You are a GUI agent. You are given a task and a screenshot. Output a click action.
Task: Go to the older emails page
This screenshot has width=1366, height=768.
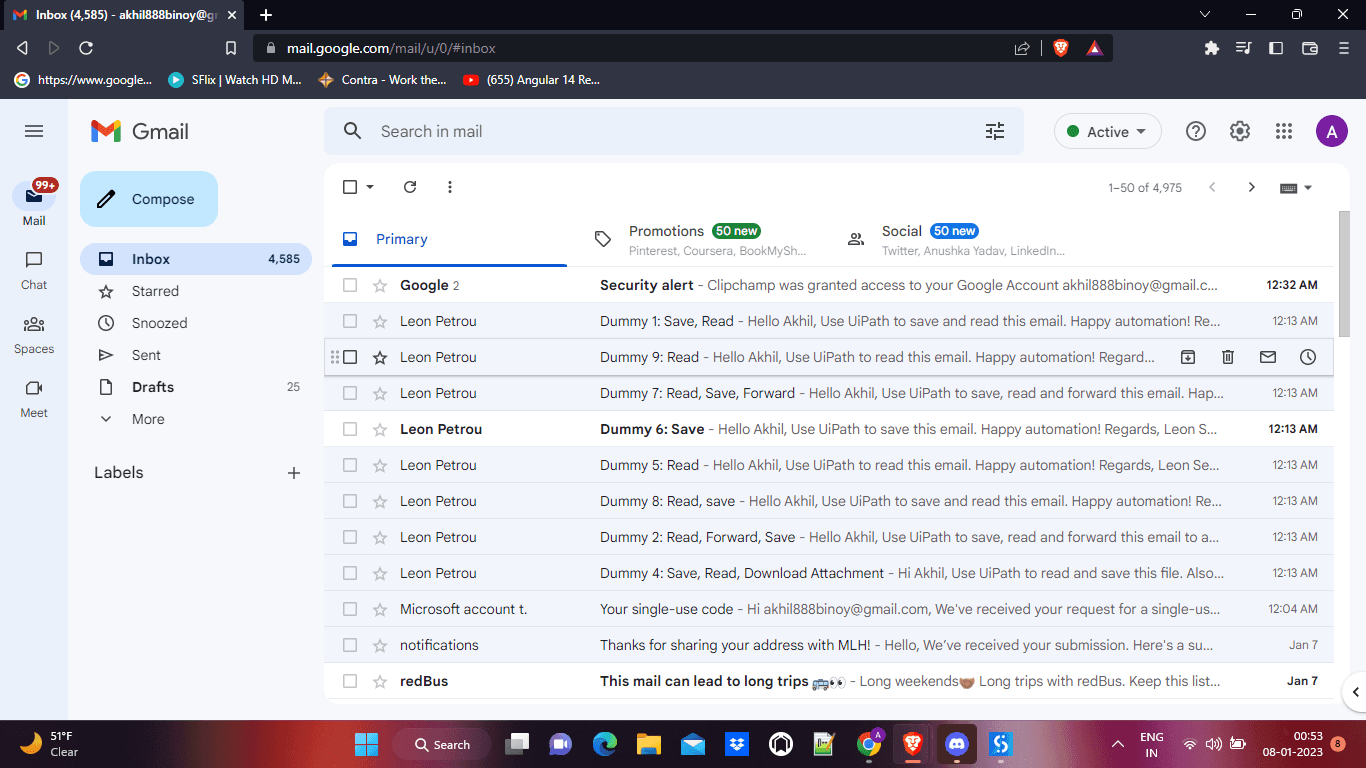point(1251,187)
